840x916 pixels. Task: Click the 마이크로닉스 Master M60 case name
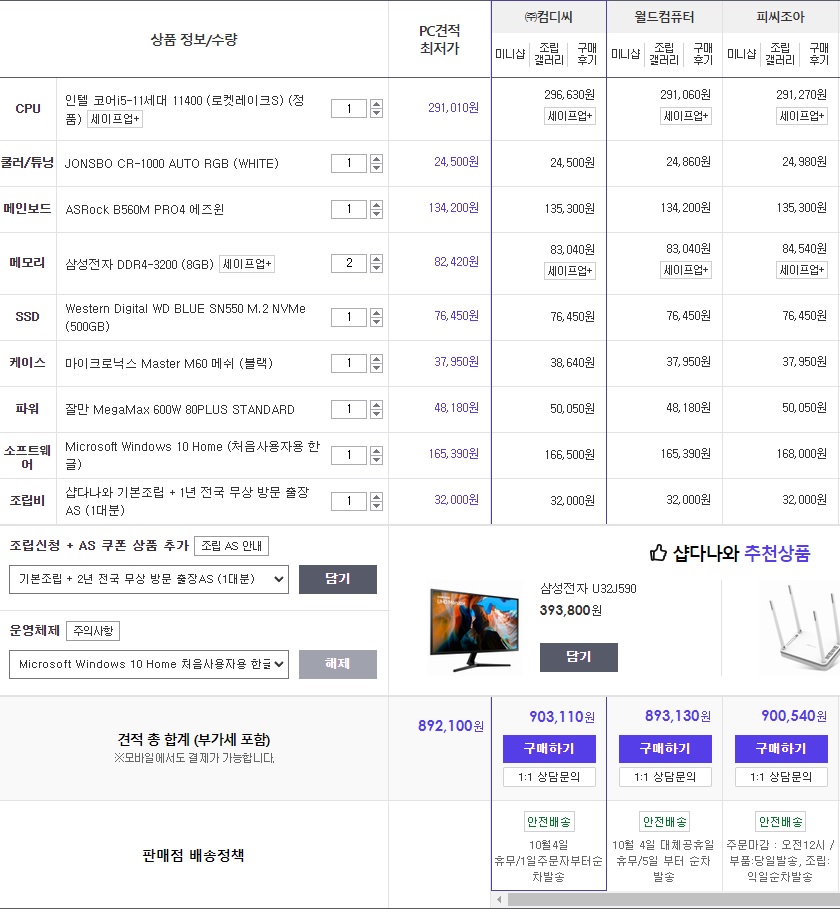(x=169, y=363)
